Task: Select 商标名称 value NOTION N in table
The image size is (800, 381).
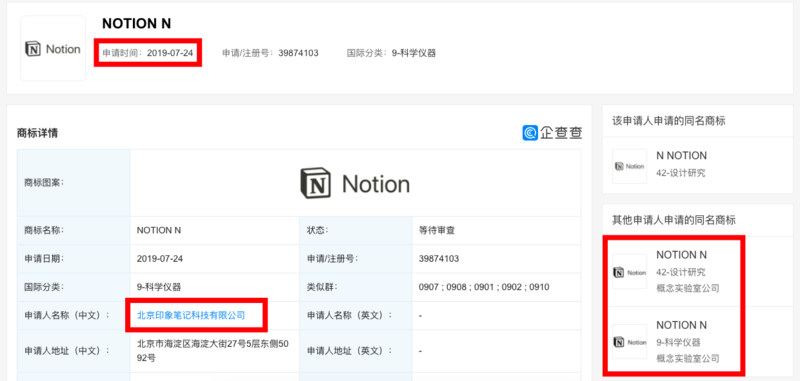Action: [x=159, y=231]
